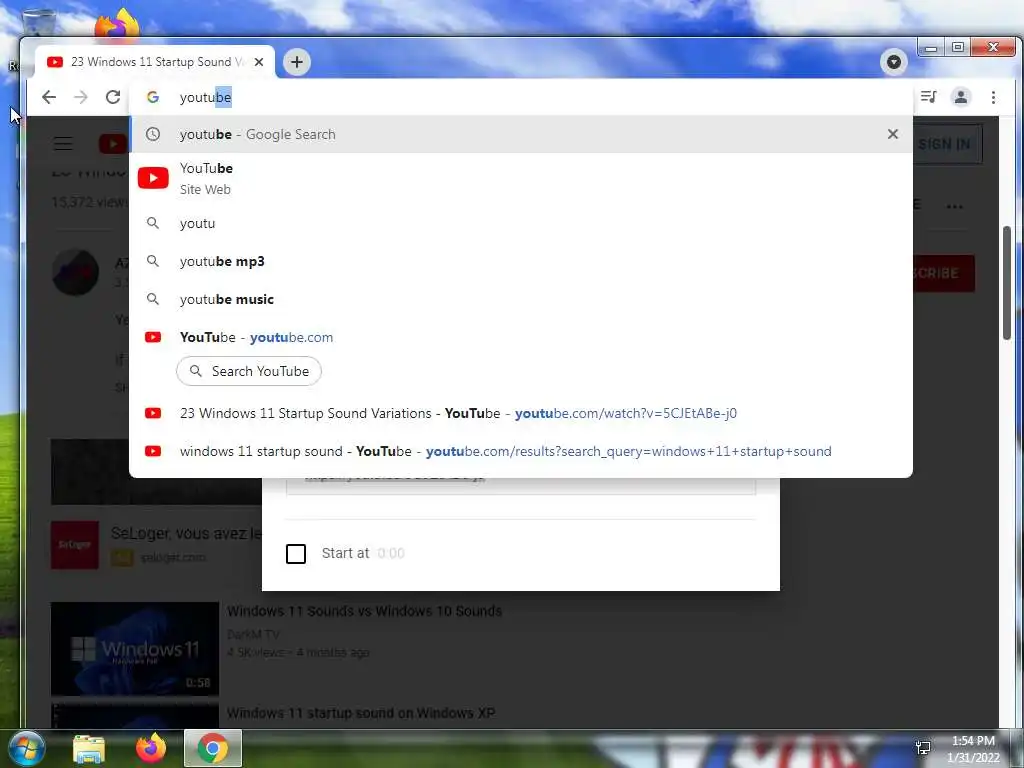Click the SeLoger ad logo

coord(75,545)
